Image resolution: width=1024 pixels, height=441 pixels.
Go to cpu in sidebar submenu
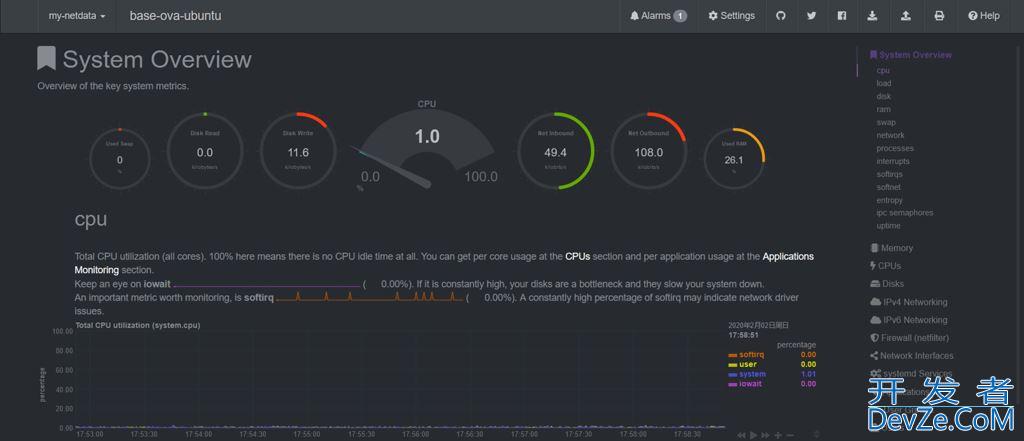[x=883, y=71]
